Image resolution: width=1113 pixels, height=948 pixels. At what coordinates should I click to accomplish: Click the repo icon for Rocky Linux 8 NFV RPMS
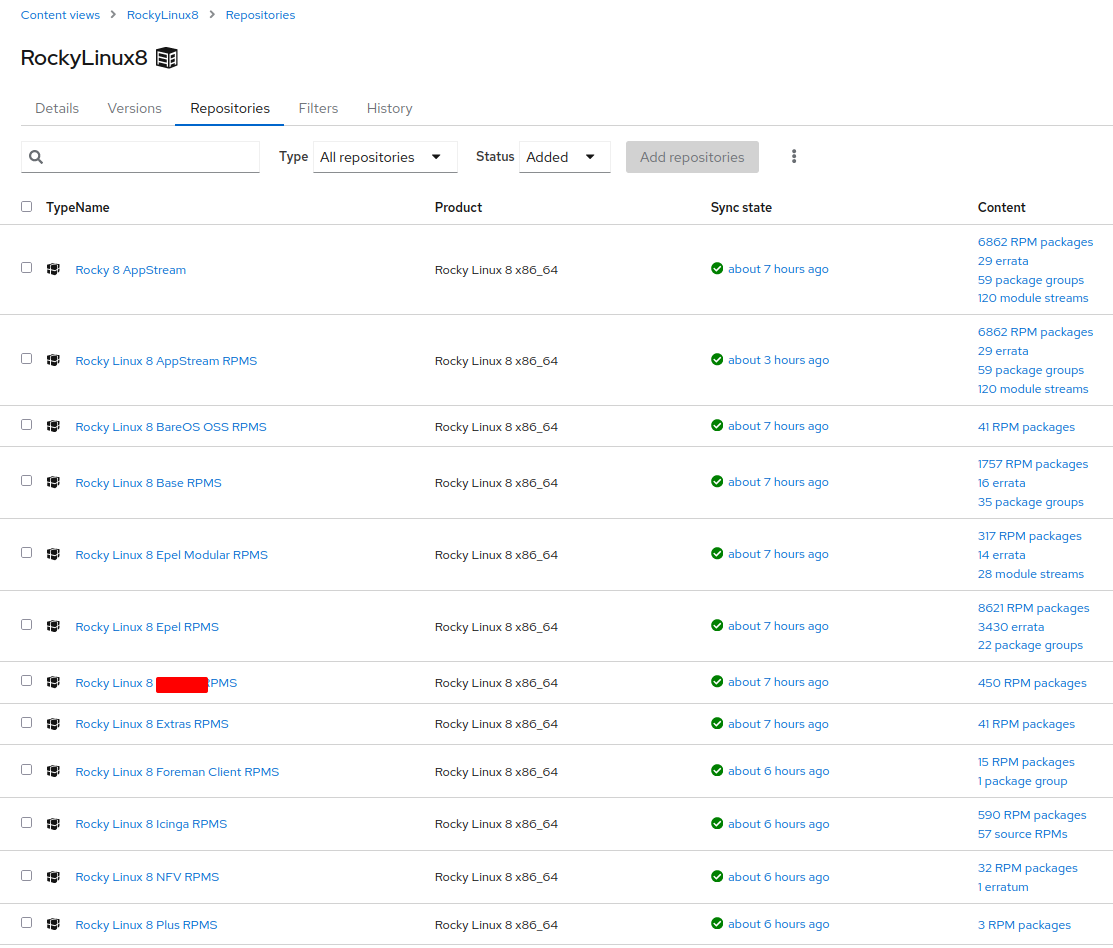point(53,877)
